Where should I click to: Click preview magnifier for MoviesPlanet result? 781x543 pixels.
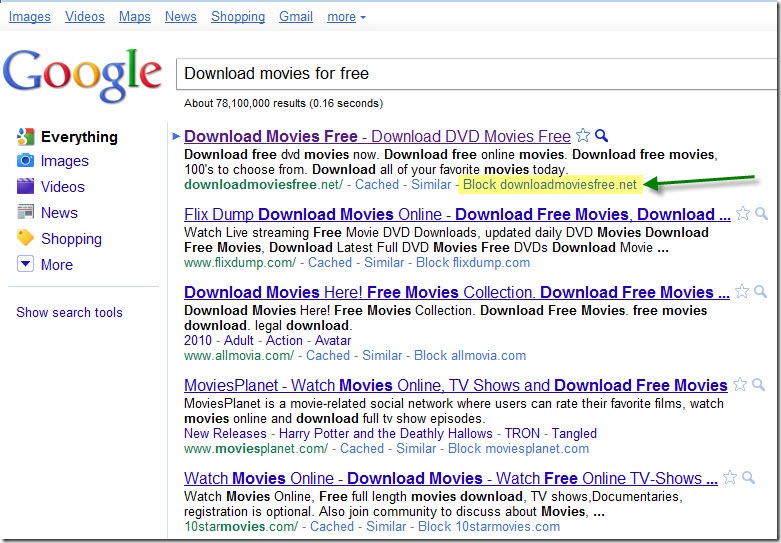(x=759, y=385)
